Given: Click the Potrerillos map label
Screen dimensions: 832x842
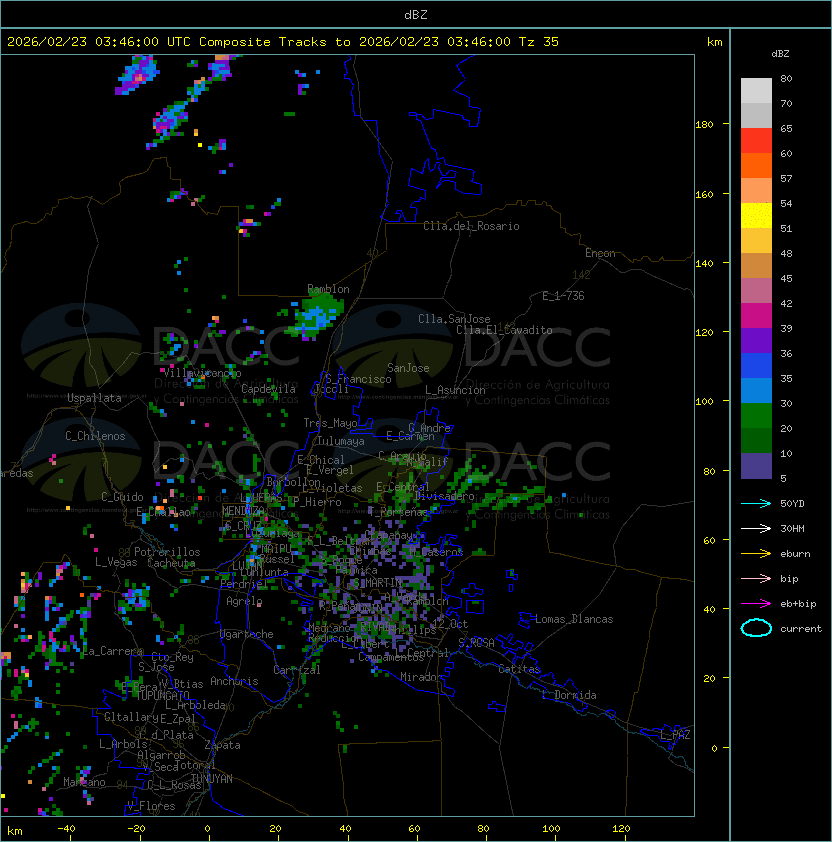Looking at the screenshot, I should tap(167, 552).
